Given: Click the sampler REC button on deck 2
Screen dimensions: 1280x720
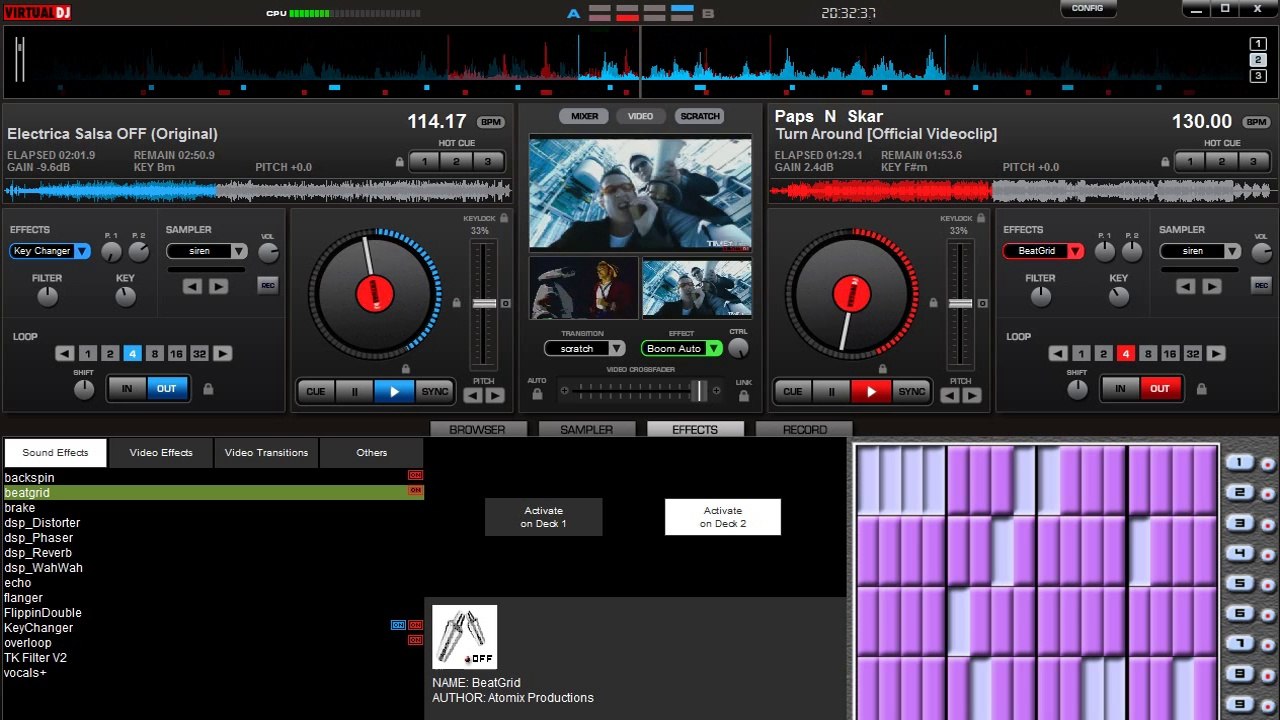Looking at the screenshot, I should 1260,285.
